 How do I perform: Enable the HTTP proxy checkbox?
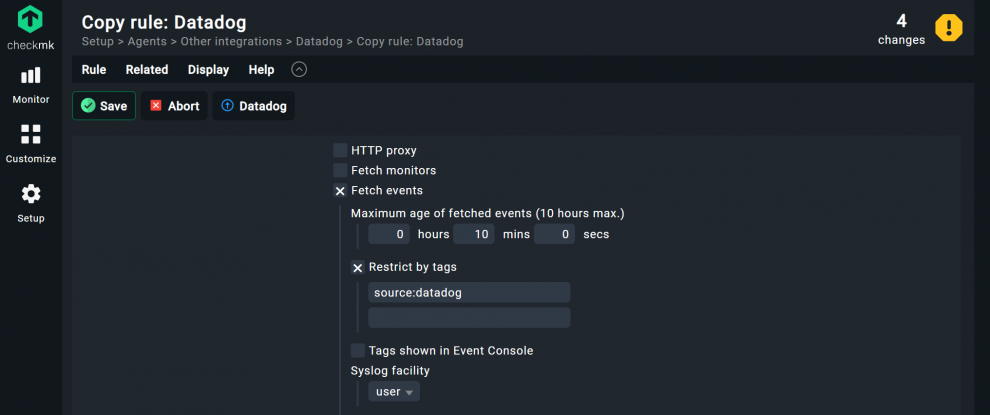click(340, 150)
